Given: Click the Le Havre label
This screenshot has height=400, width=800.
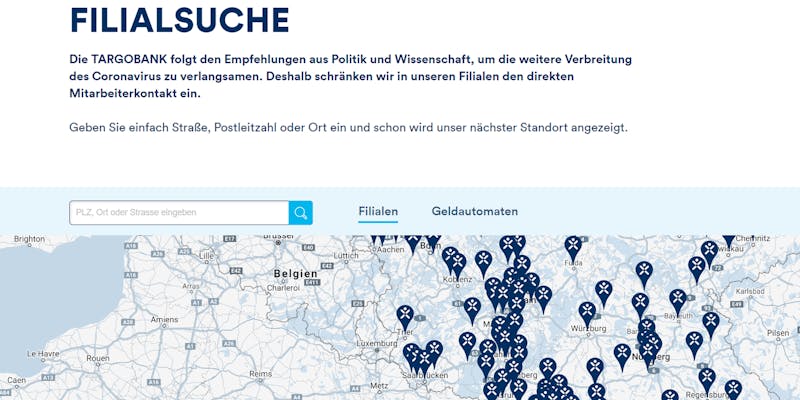Looking at the screenshot, I should (x=44, y=353).
